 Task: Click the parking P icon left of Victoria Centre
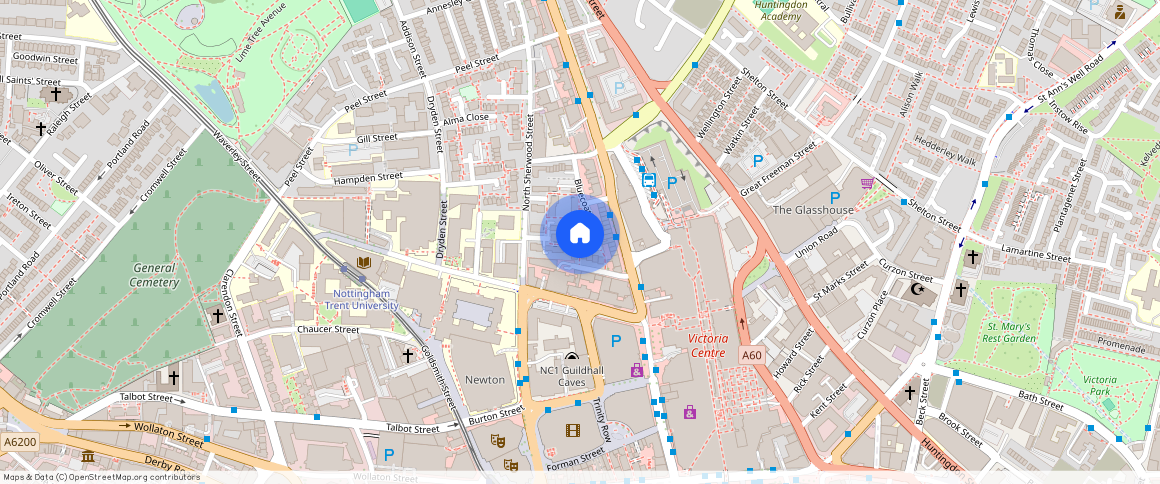pos(616,342)
